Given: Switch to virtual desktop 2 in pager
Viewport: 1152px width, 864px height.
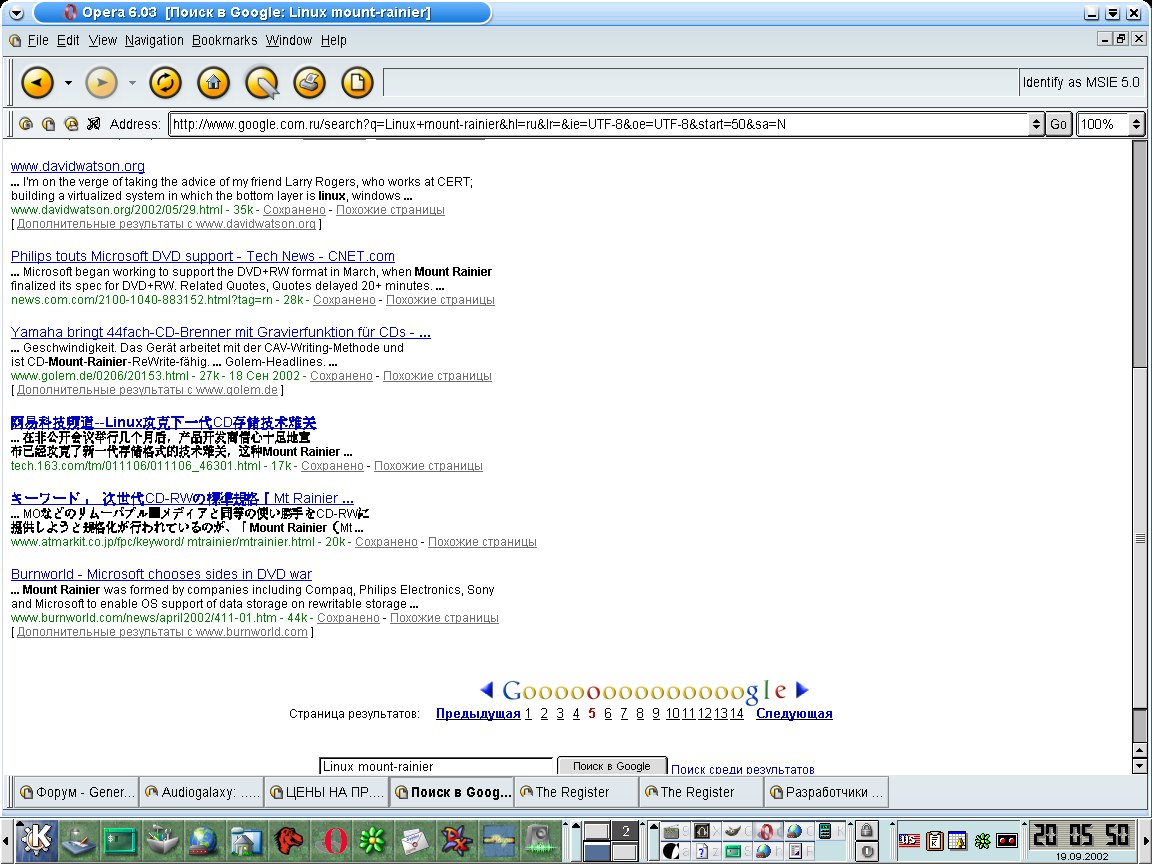Looking at the screenshot, I should click(x=625, y=831).
